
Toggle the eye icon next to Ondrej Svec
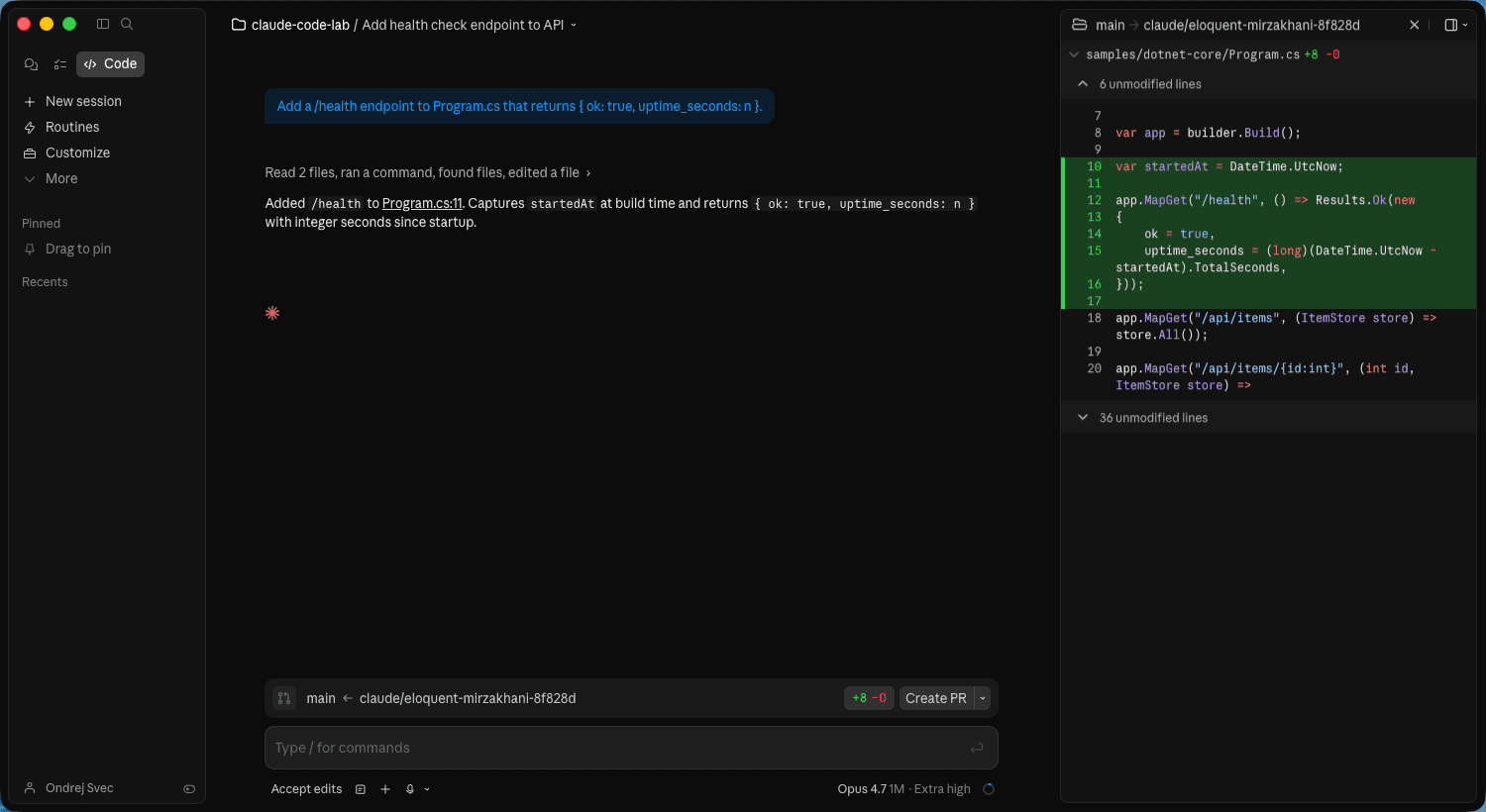pos(189,787)
